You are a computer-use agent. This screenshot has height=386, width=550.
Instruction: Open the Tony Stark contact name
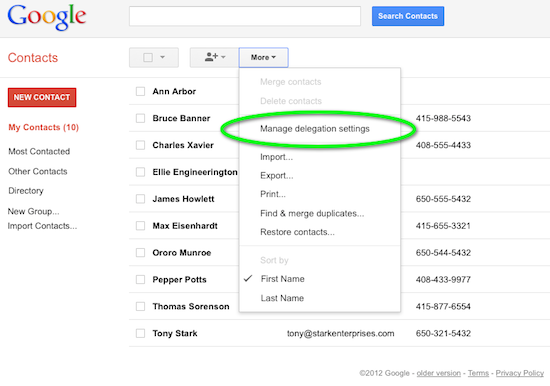[175, 333]
